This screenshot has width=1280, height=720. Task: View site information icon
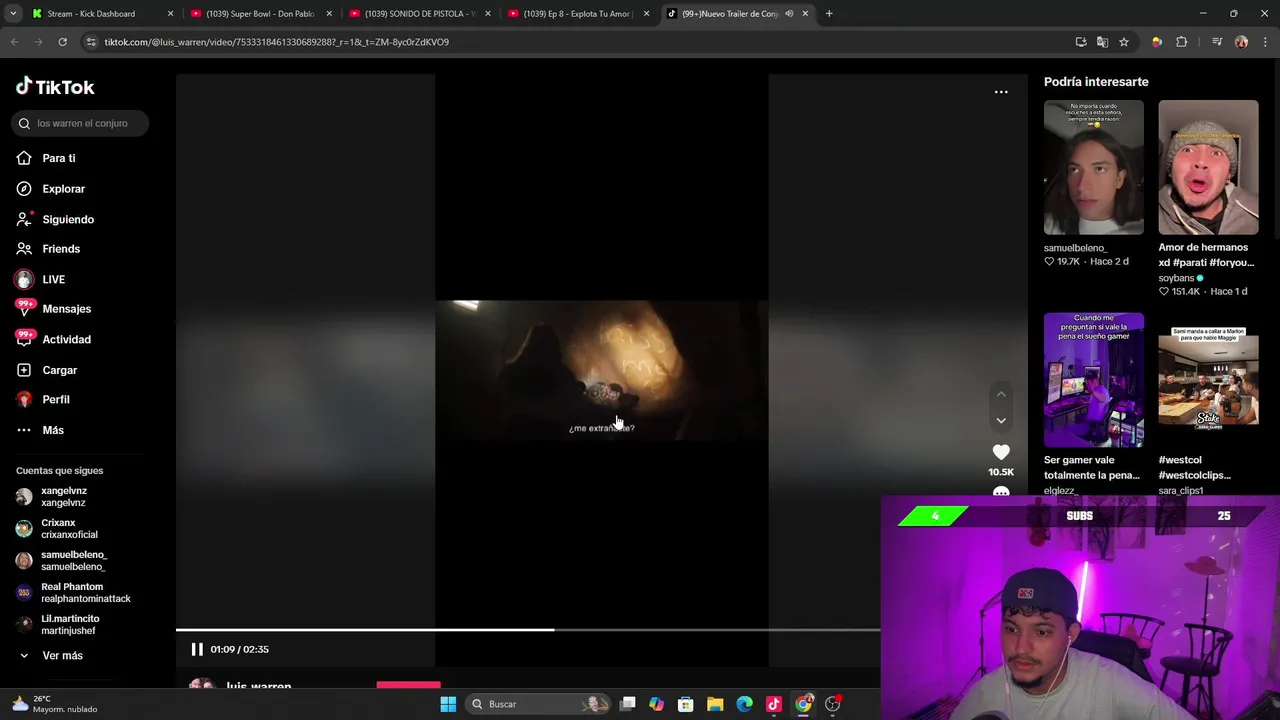pos(91,42)
